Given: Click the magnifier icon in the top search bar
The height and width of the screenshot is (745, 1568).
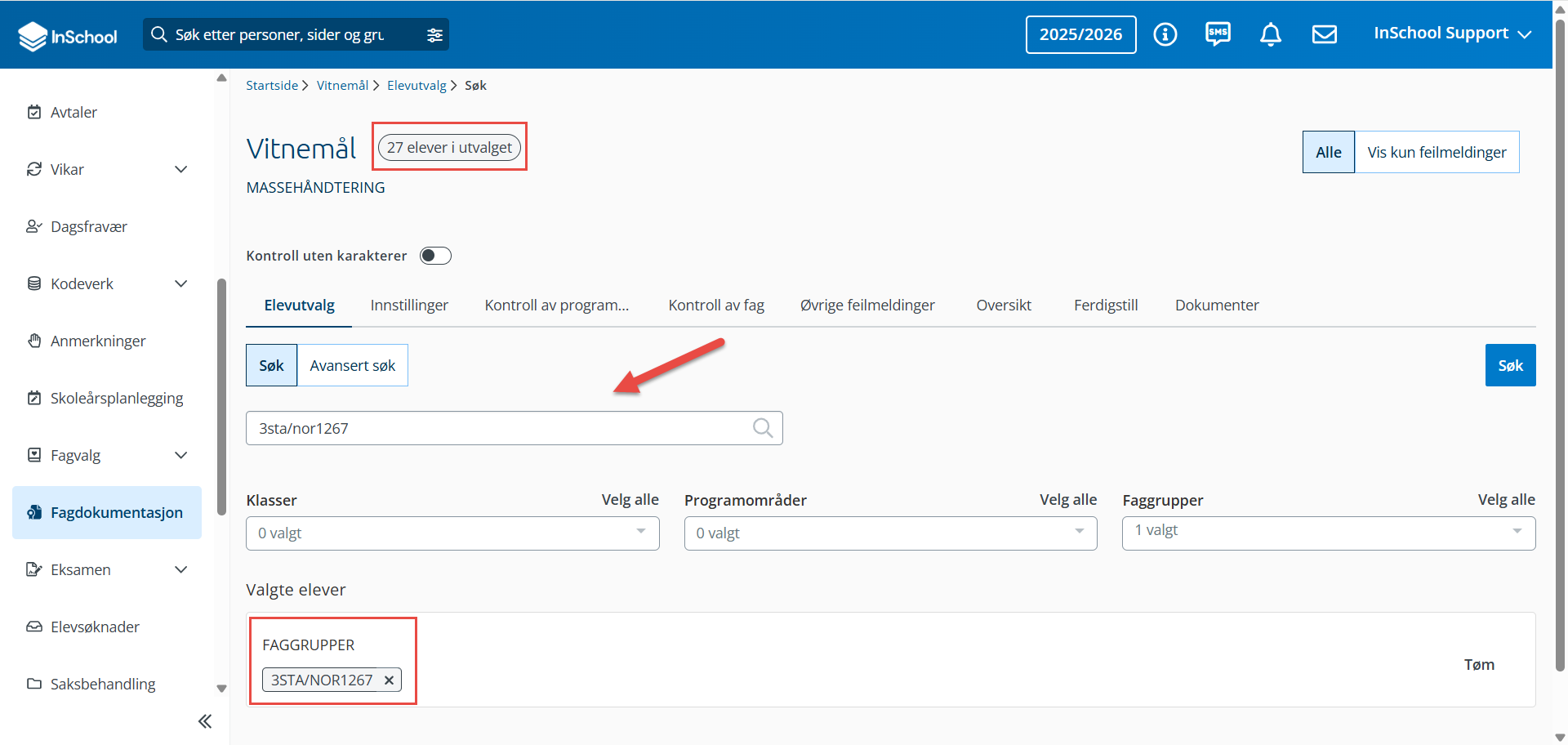Looking at the screenshot, I should click(x=159, y=34).
